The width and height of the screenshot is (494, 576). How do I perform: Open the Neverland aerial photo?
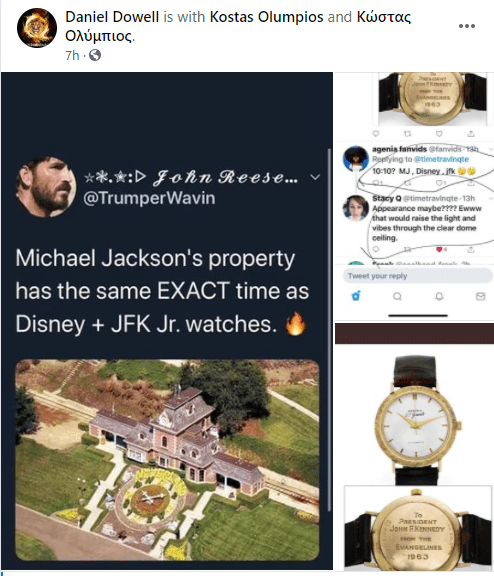(167, 460)
